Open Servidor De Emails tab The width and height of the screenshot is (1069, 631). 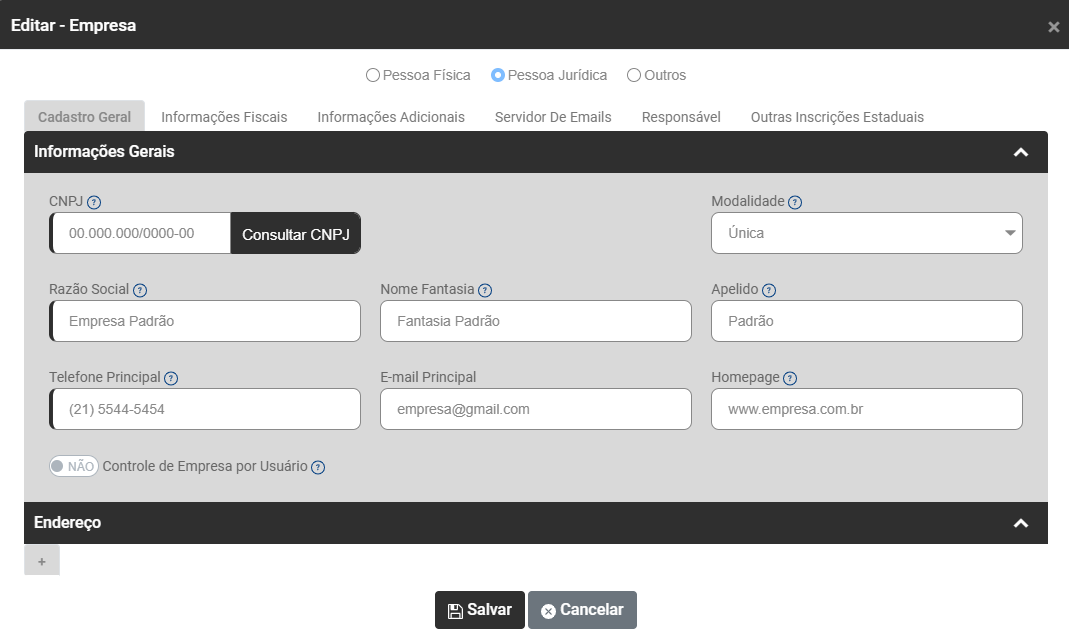click(553, 117)
